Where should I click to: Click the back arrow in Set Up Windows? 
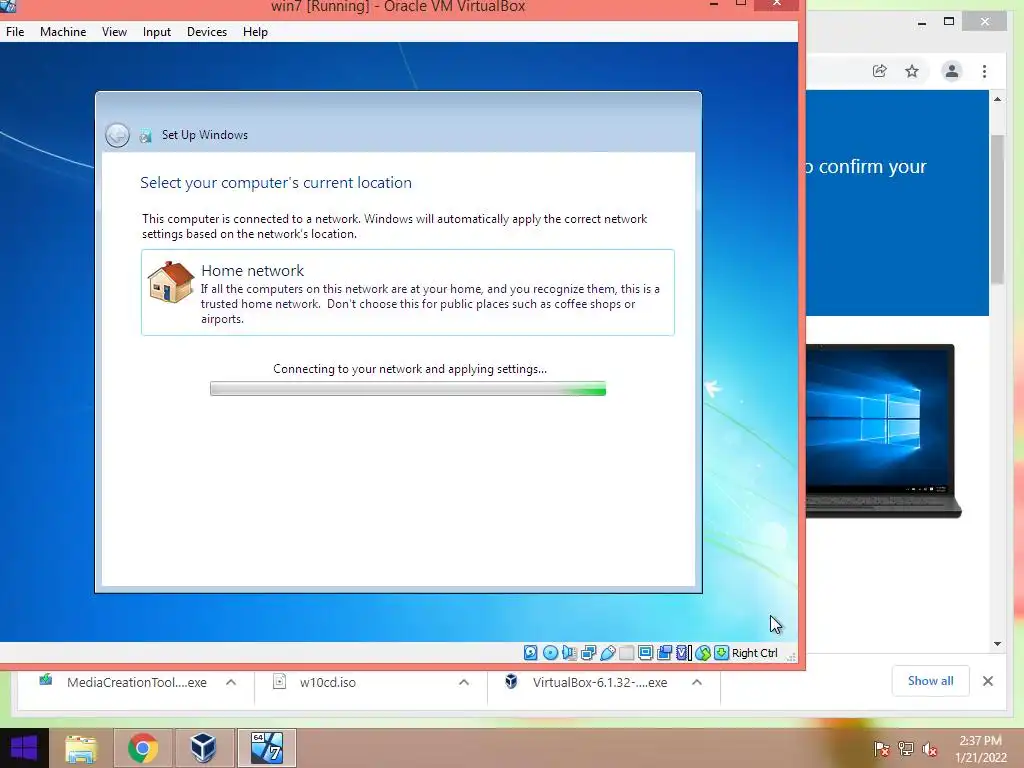click(118, 135)
